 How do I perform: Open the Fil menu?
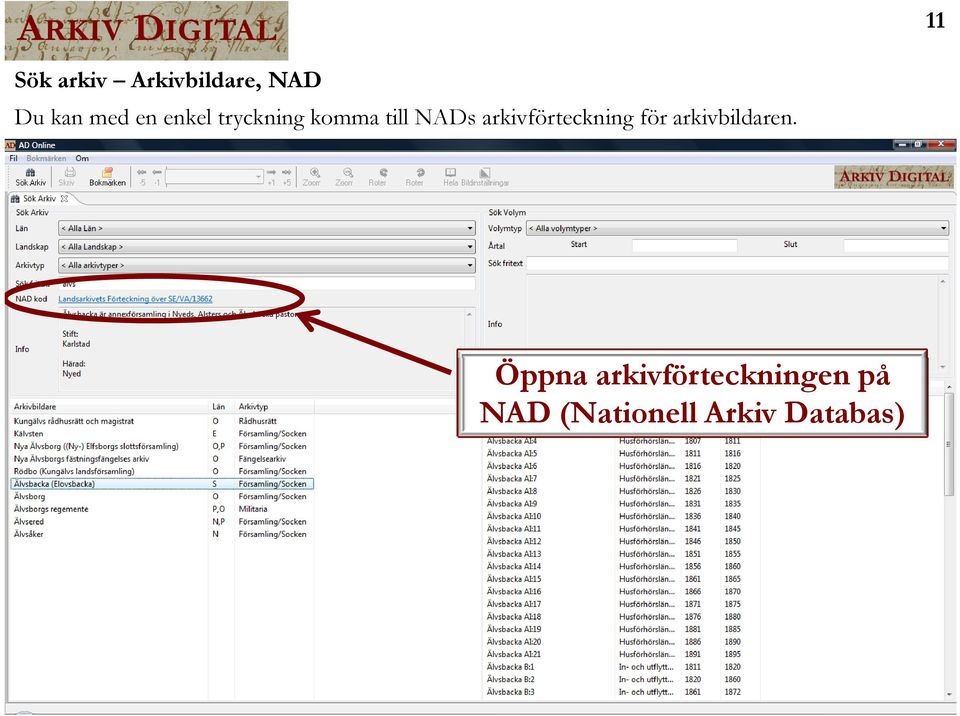click(13, 158)
